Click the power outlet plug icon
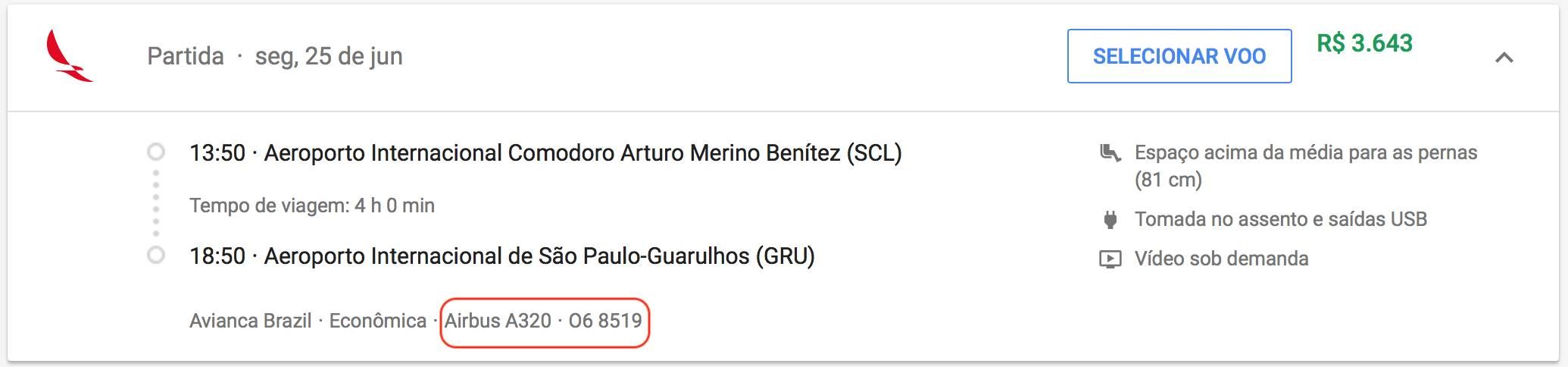The height and width of the screenshot is (367, 1568). point(1110,220)
